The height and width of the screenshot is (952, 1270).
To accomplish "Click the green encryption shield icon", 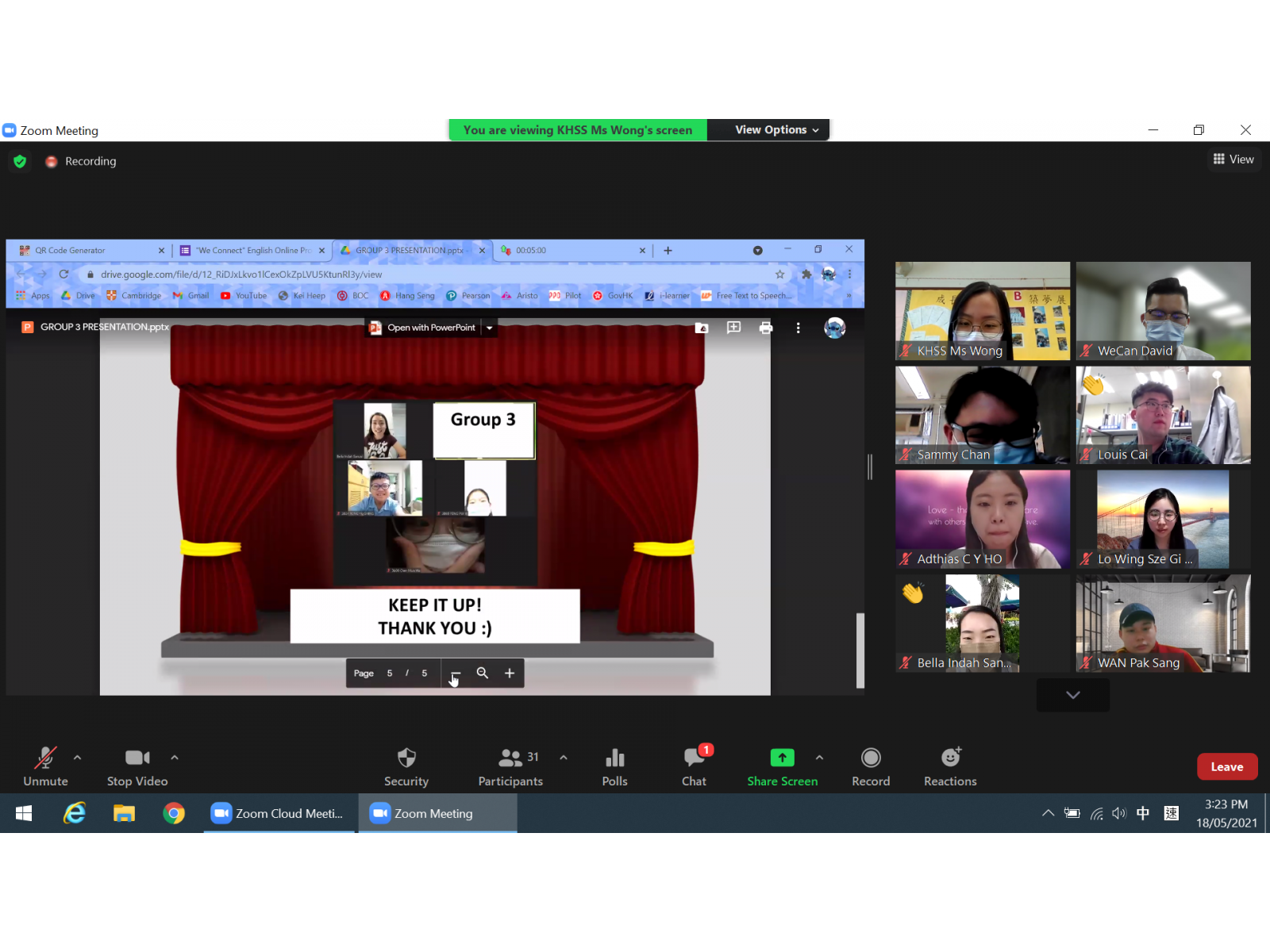I will pyautogui.click(x=20, y=162).
